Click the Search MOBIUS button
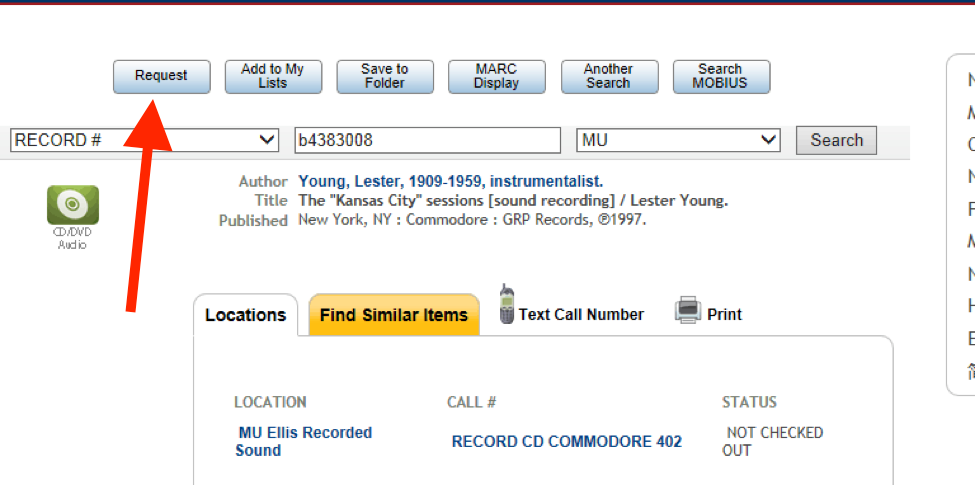The height and width of the screenshot is (485, 975). pos(720,76)
